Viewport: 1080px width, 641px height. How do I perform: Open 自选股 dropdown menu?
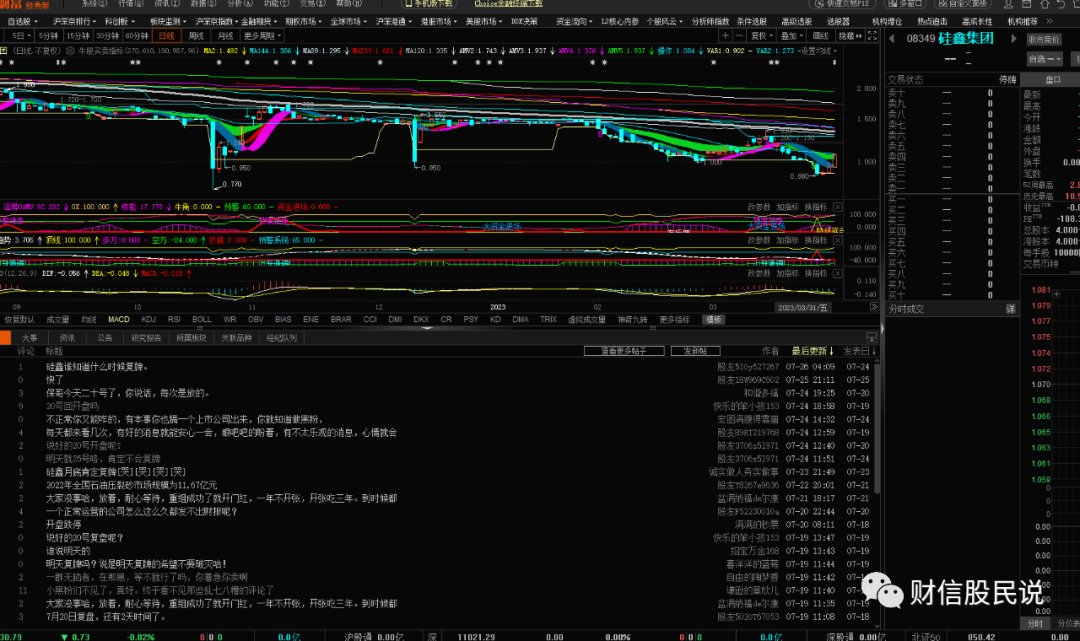22,21
